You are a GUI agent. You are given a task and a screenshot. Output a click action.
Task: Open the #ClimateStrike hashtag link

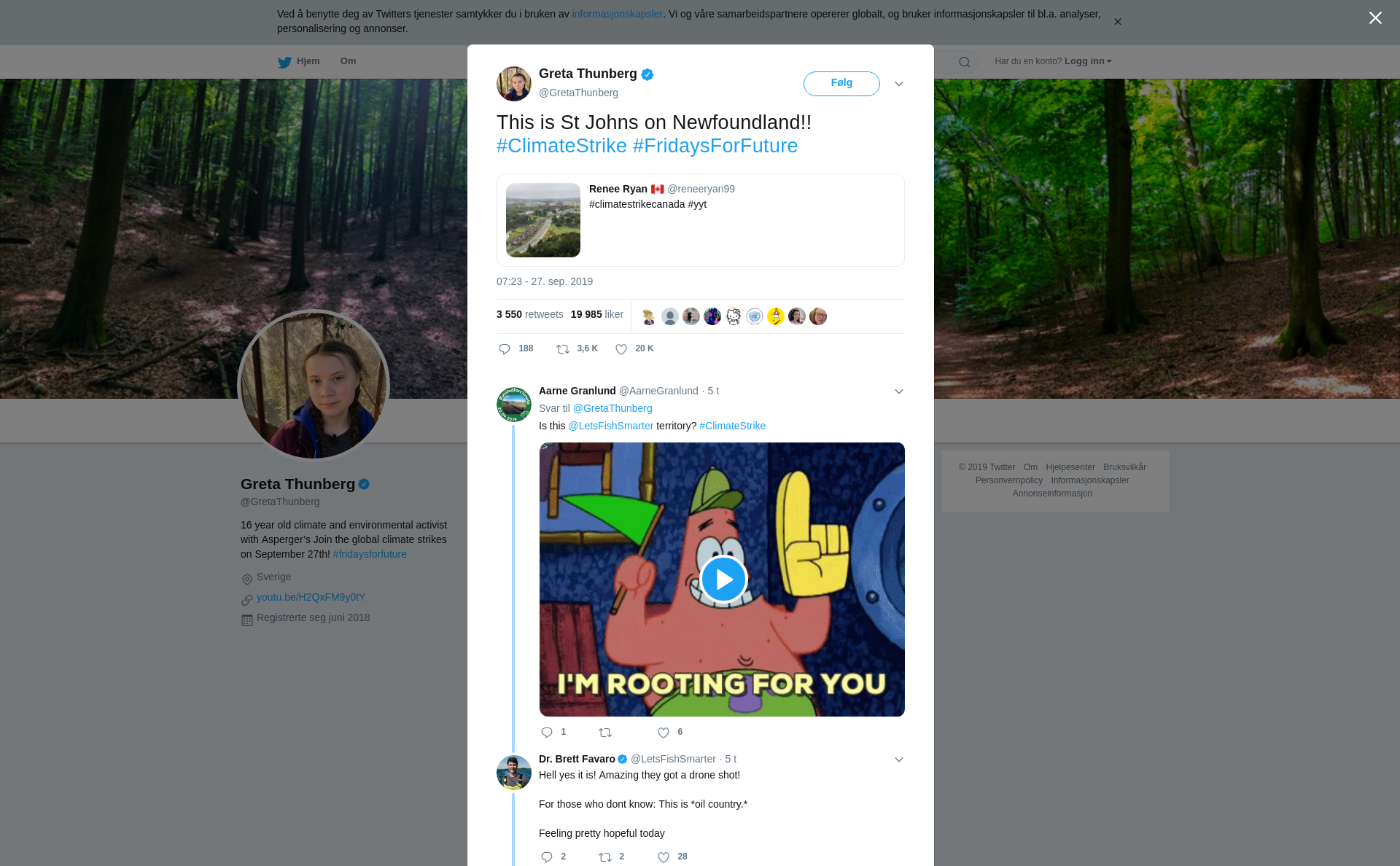coord(561,146)
